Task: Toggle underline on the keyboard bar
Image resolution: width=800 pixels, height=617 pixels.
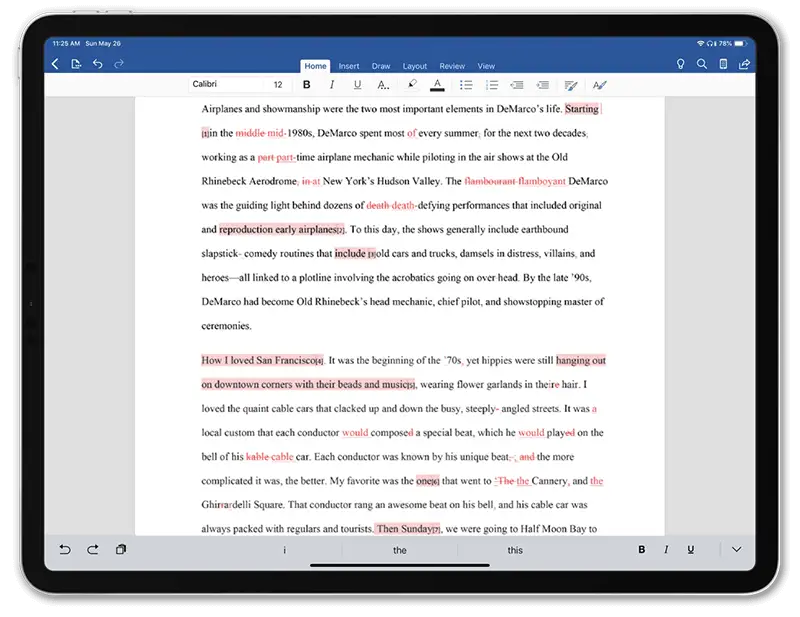Action: click(x=690, y=550)
